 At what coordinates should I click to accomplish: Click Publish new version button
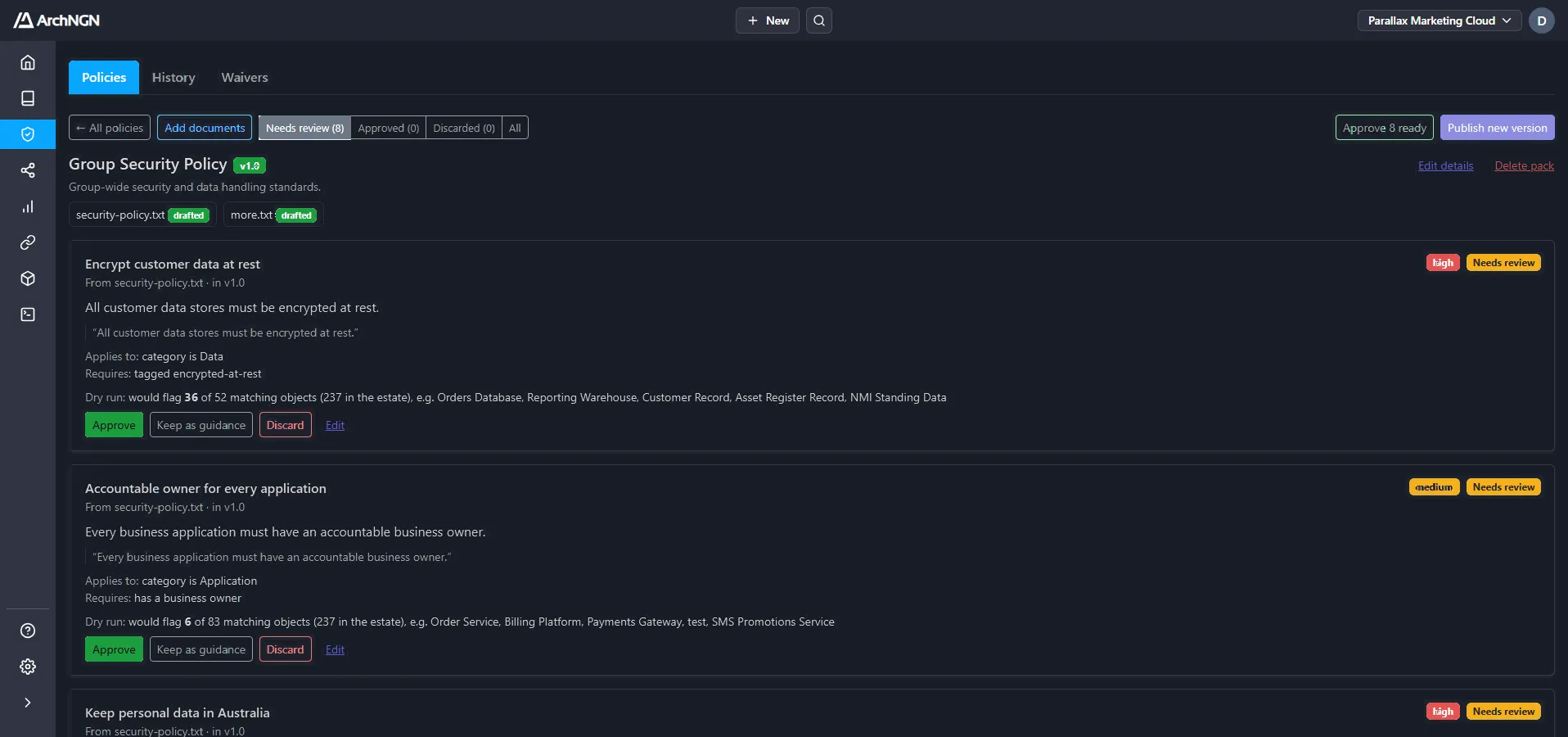tap(1498, 128)
